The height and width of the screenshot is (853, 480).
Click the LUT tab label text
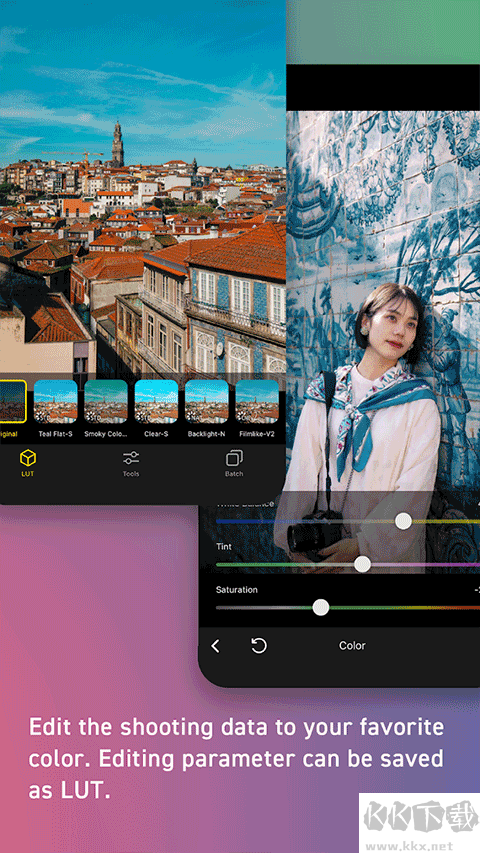(x=28, y=474)
